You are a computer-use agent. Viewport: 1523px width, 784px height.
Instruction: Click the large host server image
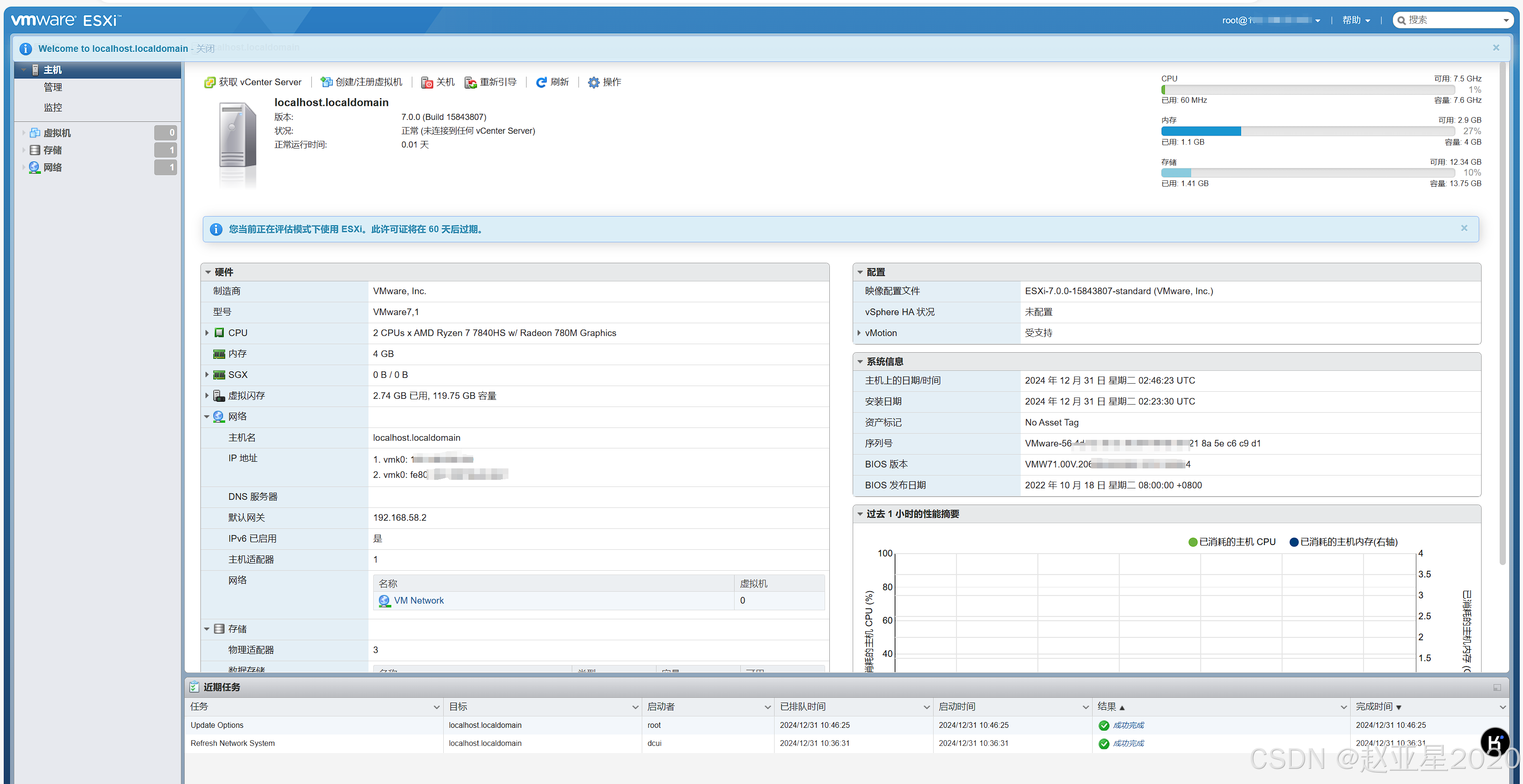pos(238,145)
